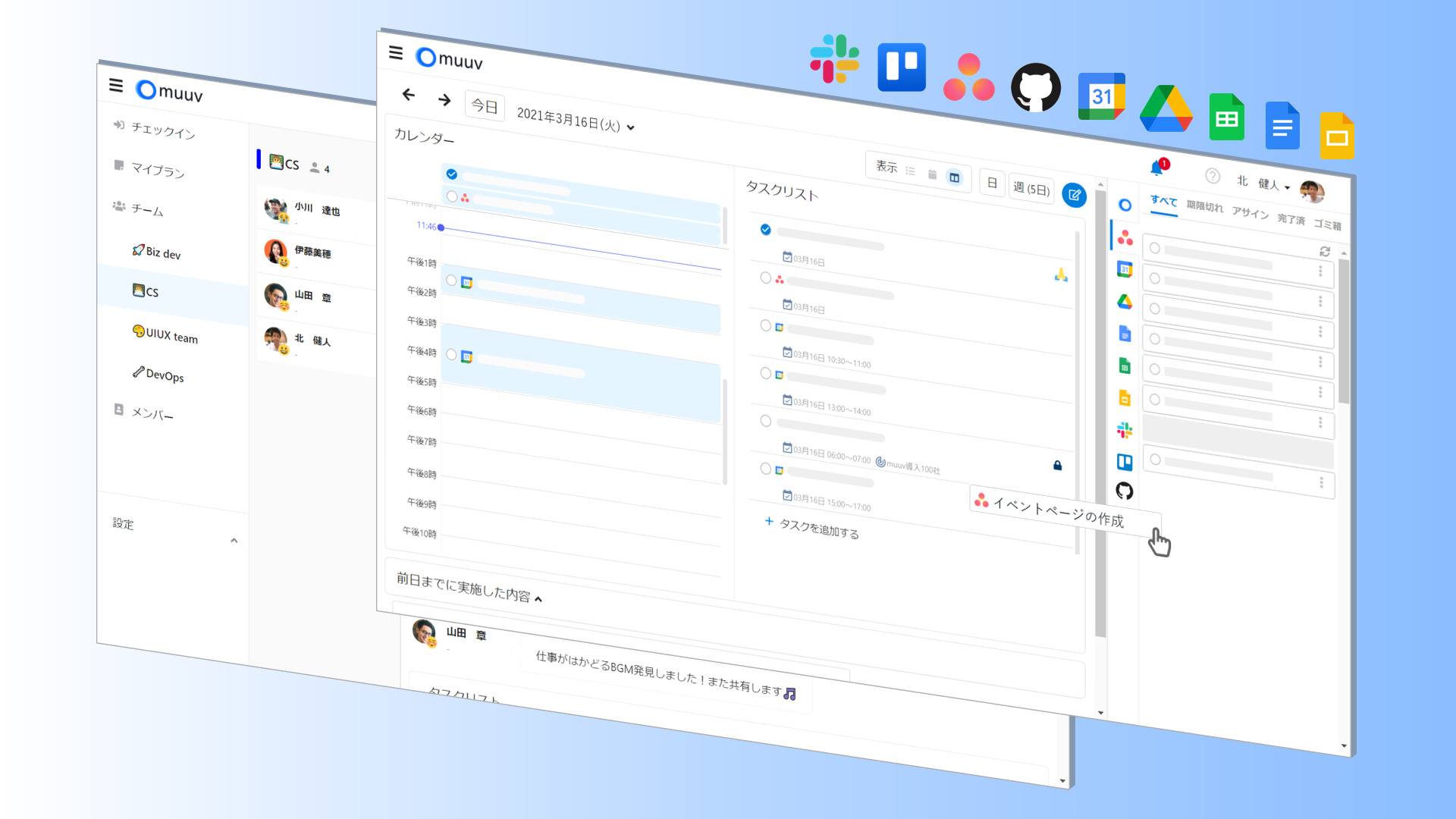Open the hamburger menu in the back muuv window
This screenshot has width=1456, height=819.
[x=116, y=86]
